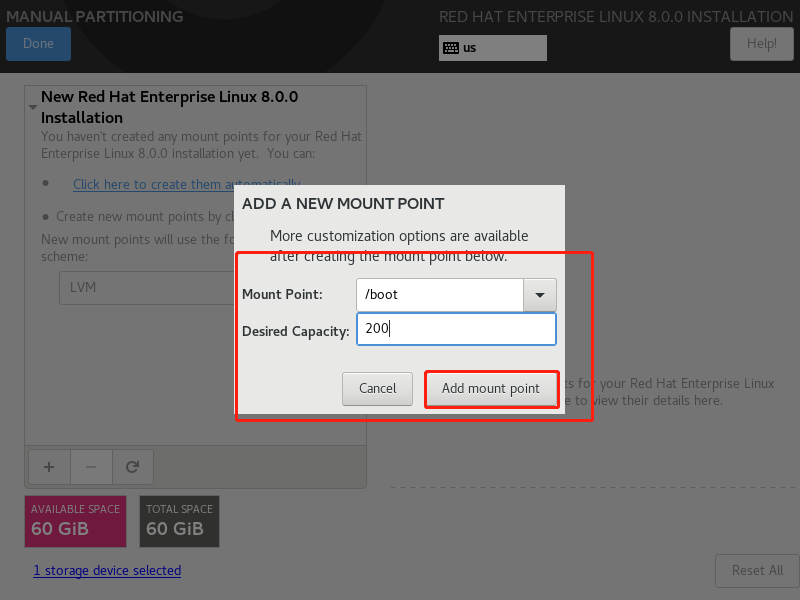Screen dimensions: 800x600
Task: Add a new mount point with plus icon
Action: point(49,467)
